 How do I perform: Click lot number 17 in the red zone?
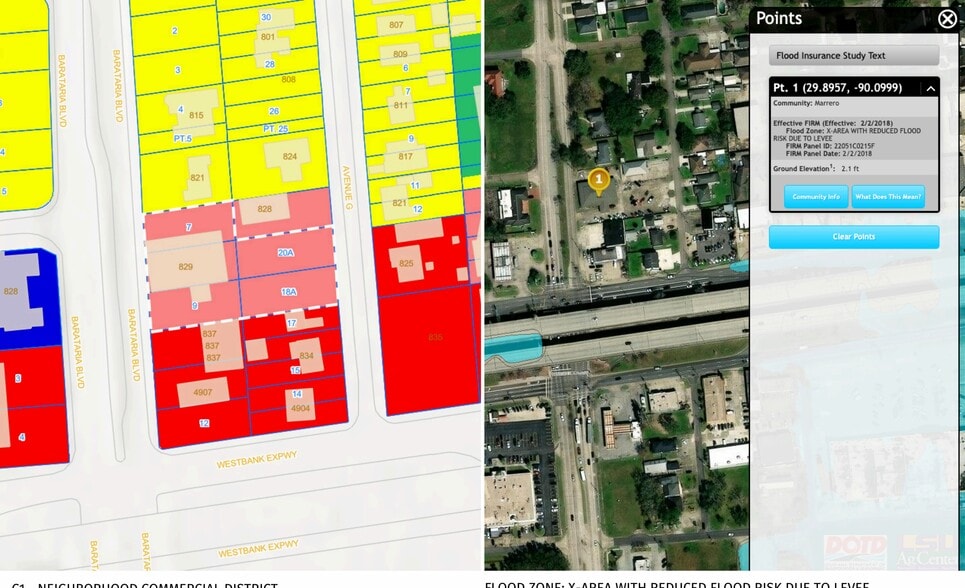click(291, 323)
